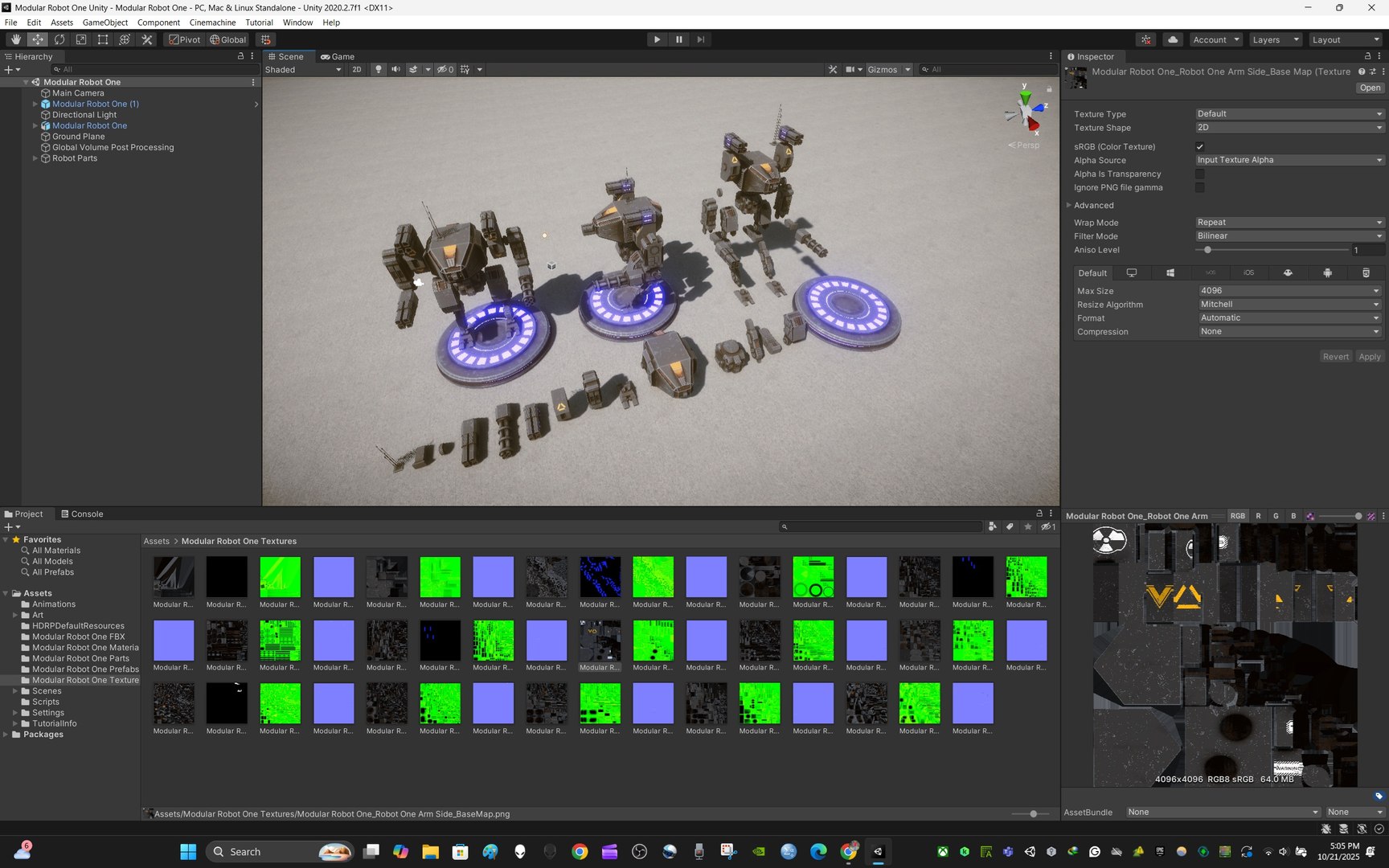Select the Rect transform tool
The width and height of the screenshot is (1389, 868).
(103, 39)
